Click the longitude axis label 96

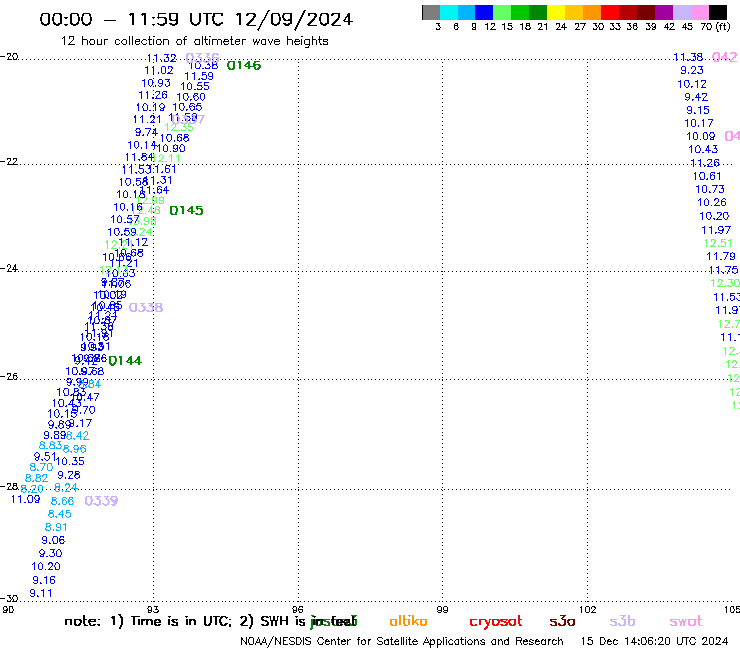pos(298,609)
